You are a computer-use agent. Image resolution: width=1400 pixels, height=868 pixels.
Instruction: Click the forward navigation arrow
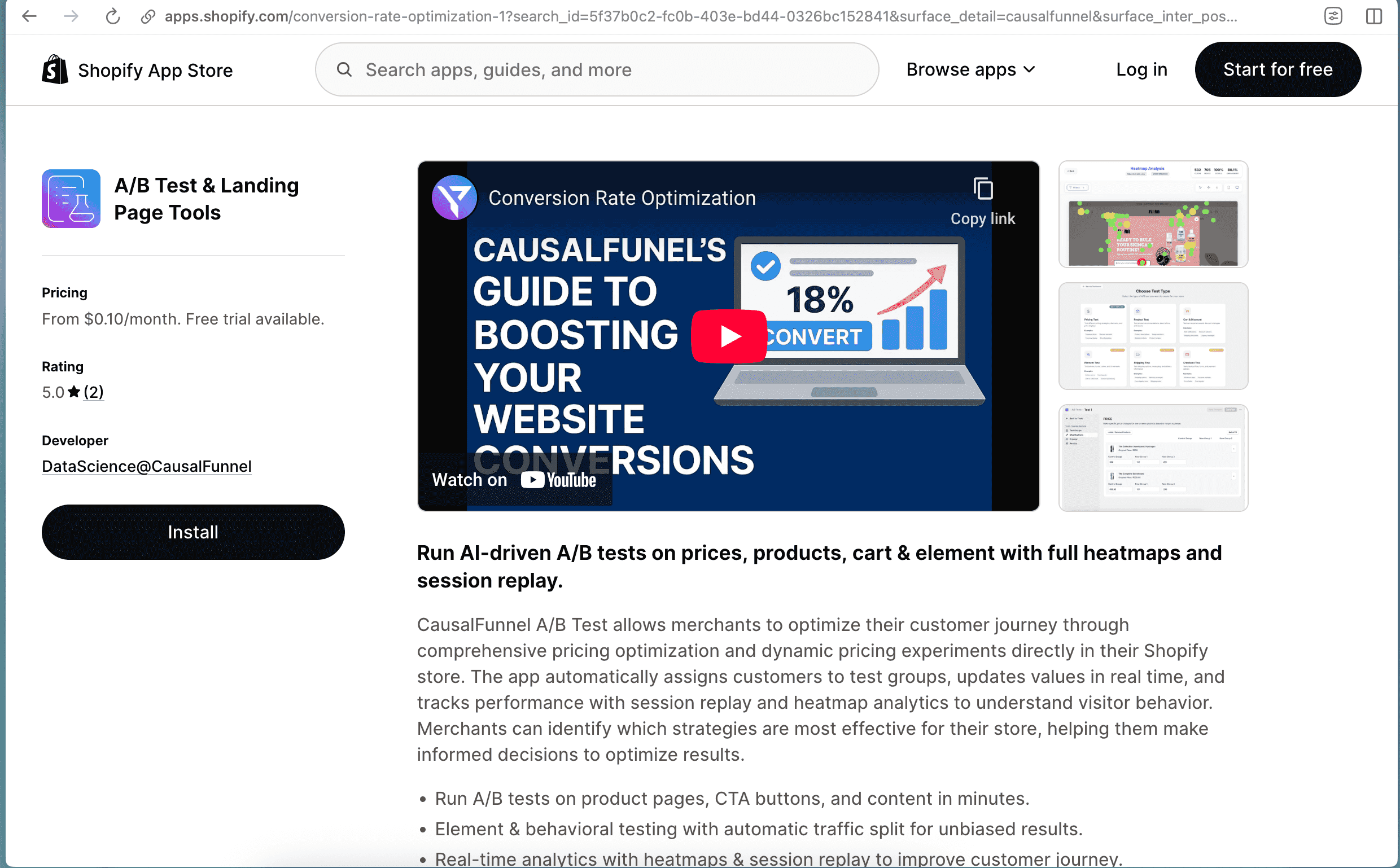[x=71, y=16]
